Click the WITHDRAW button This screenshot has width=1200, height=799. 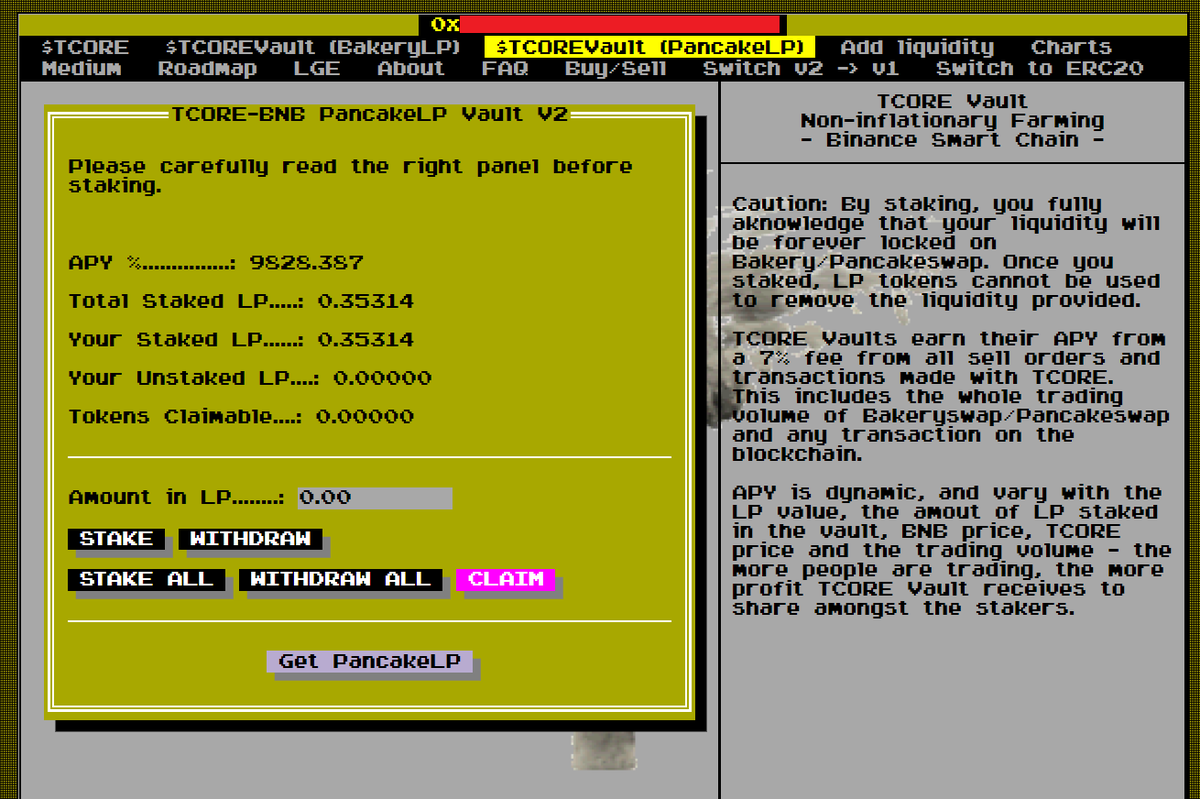250,539
